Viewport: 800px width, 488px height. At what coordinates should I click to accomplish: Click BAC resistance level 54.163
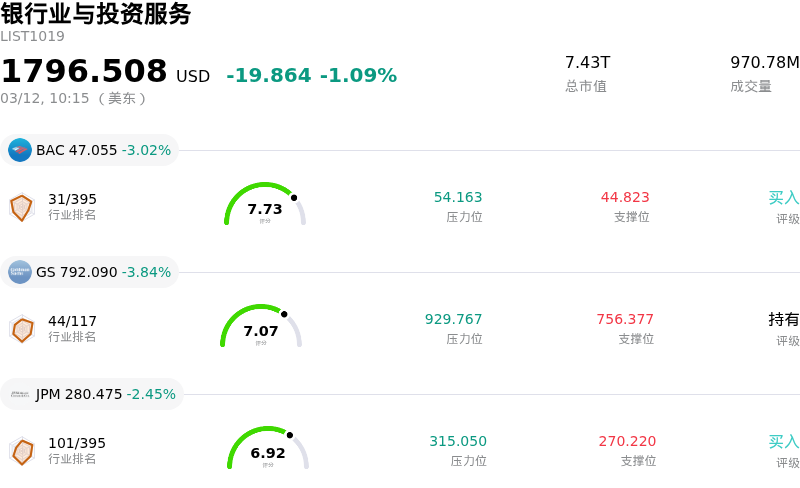(x=458, y=198)
